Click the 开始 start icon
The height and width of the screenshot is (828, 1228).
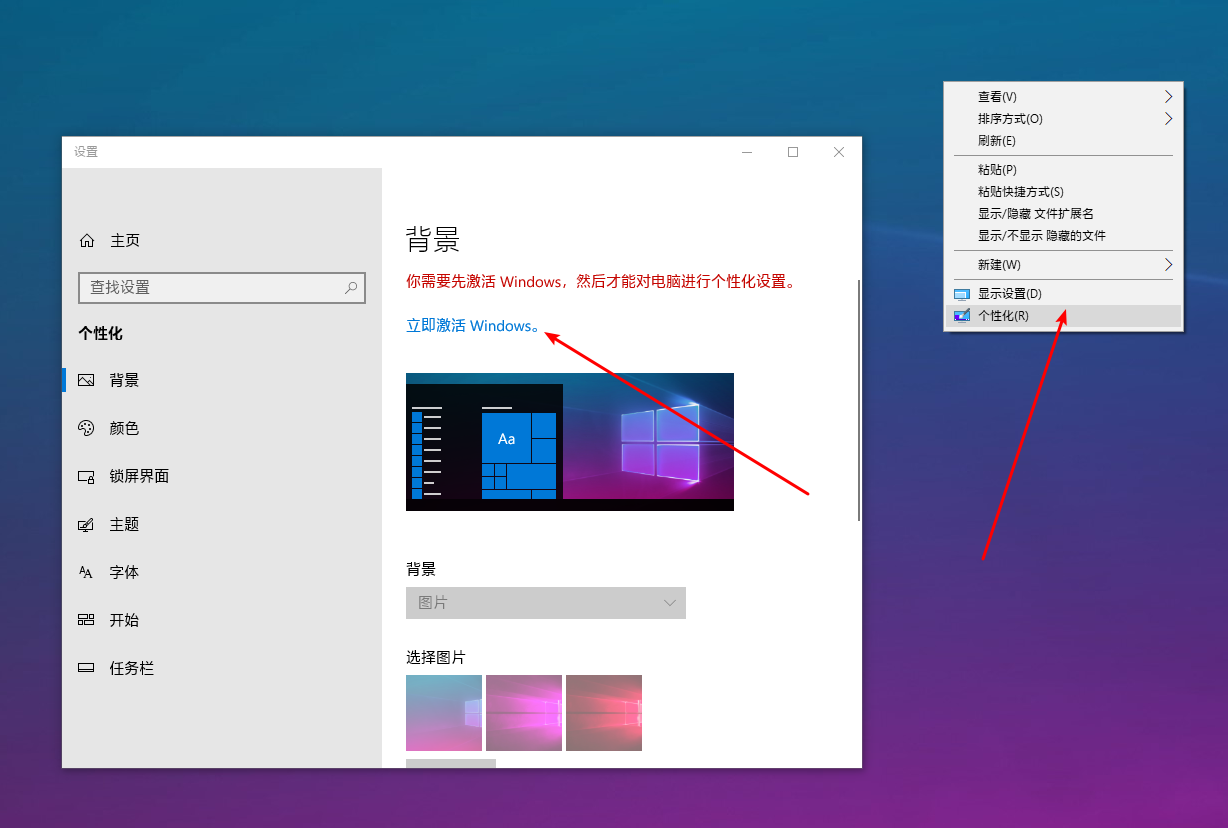point(87,621)
